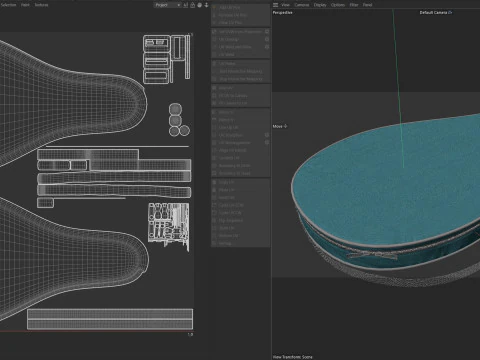The width and height of the screenshot is (480, 360).
Task: Click the Add UV Pins icon
Action: click(x=215, y=7)
